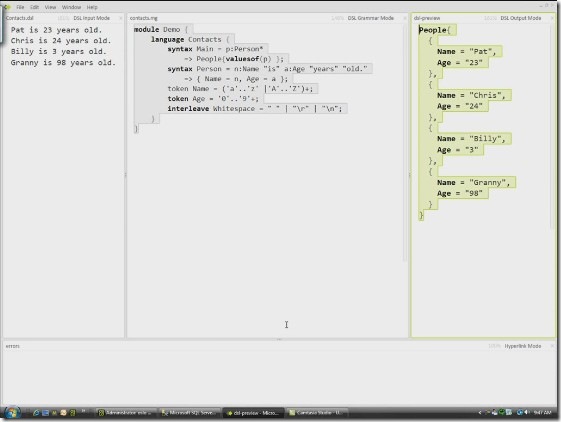This screenshot has height=422, width=561.
Task: Click zoom percentage in contacts.mg pane
Action: coord(337,18)
